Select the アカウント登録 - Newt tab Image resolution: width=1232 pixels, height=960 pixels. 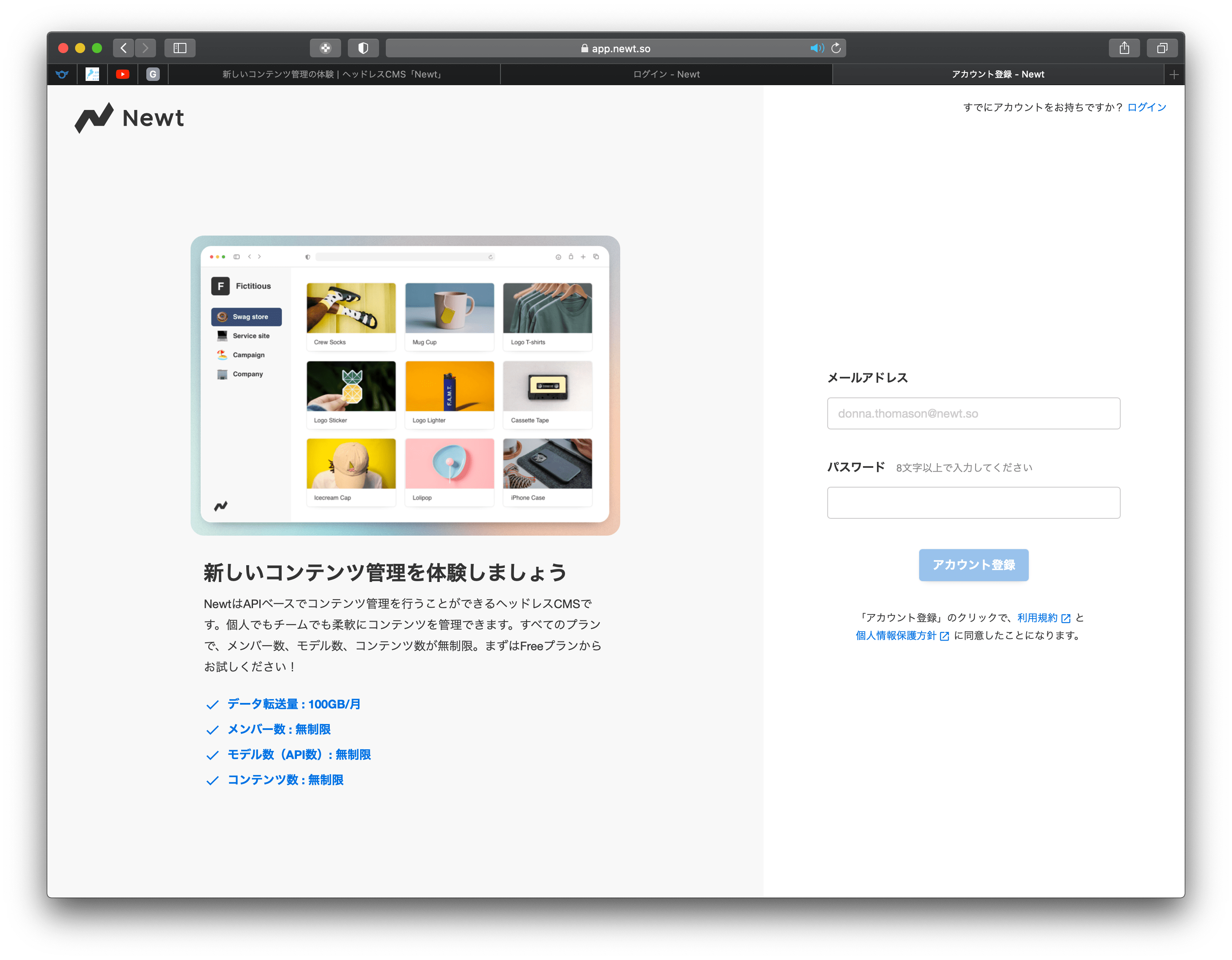(997, 75)
